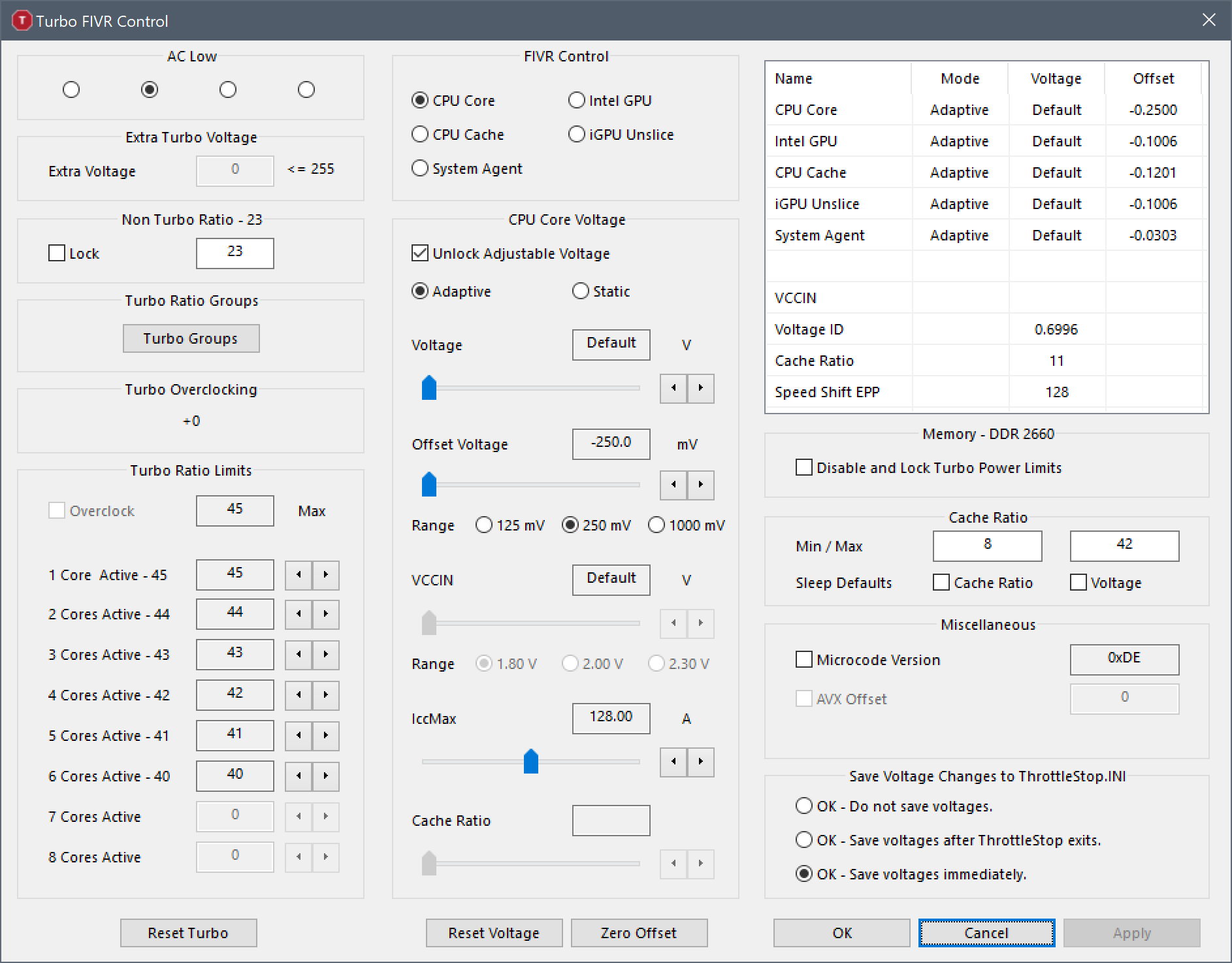Click the Voltage slider left arrow button
The image size is (1232, 963).
click(673, 388)
